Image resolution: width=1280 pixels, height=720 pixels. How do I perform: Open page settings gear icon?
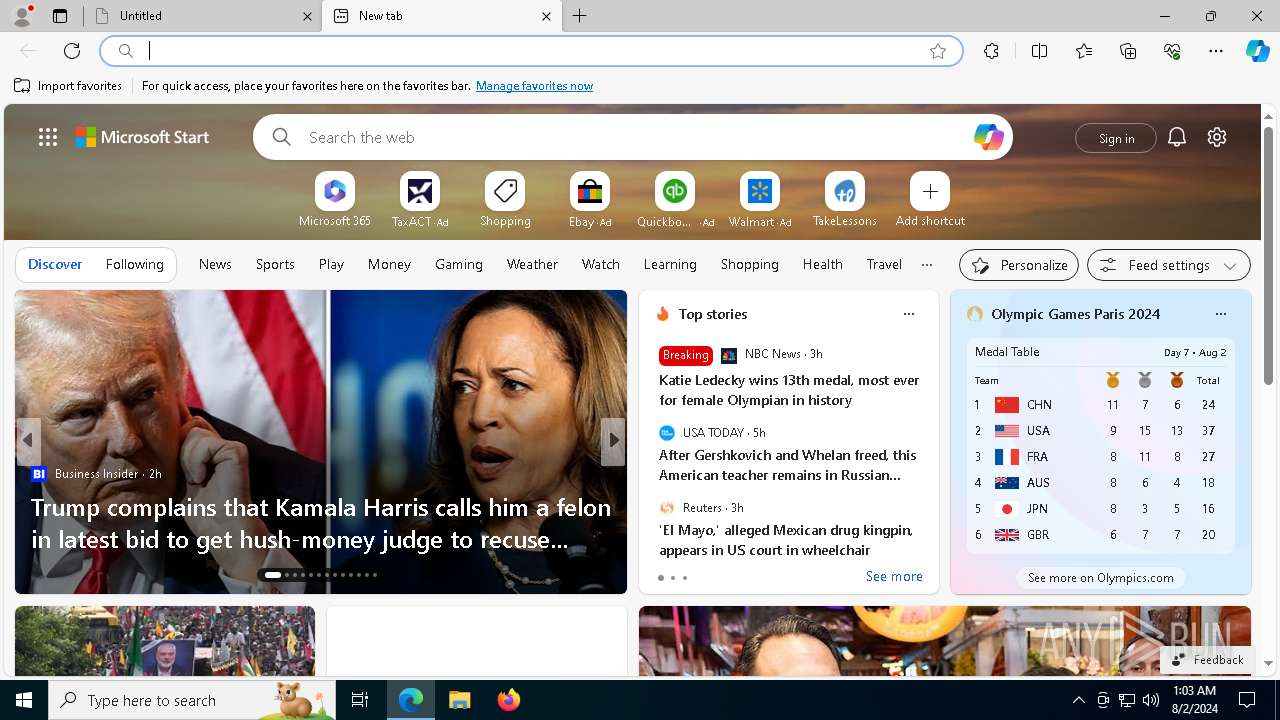[1217, 138]
